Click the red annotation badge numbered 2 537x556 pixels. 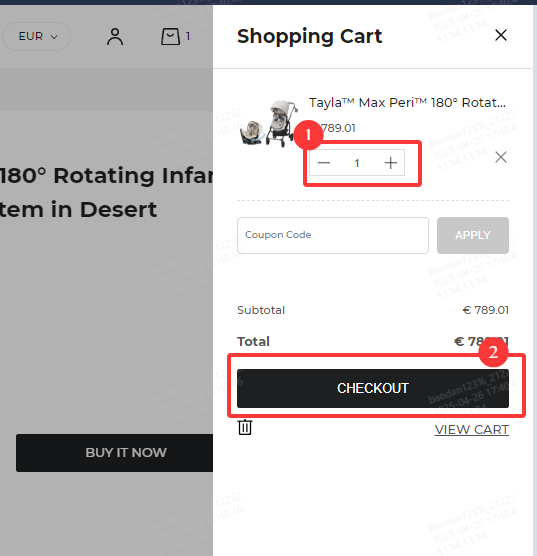[493, 352]
